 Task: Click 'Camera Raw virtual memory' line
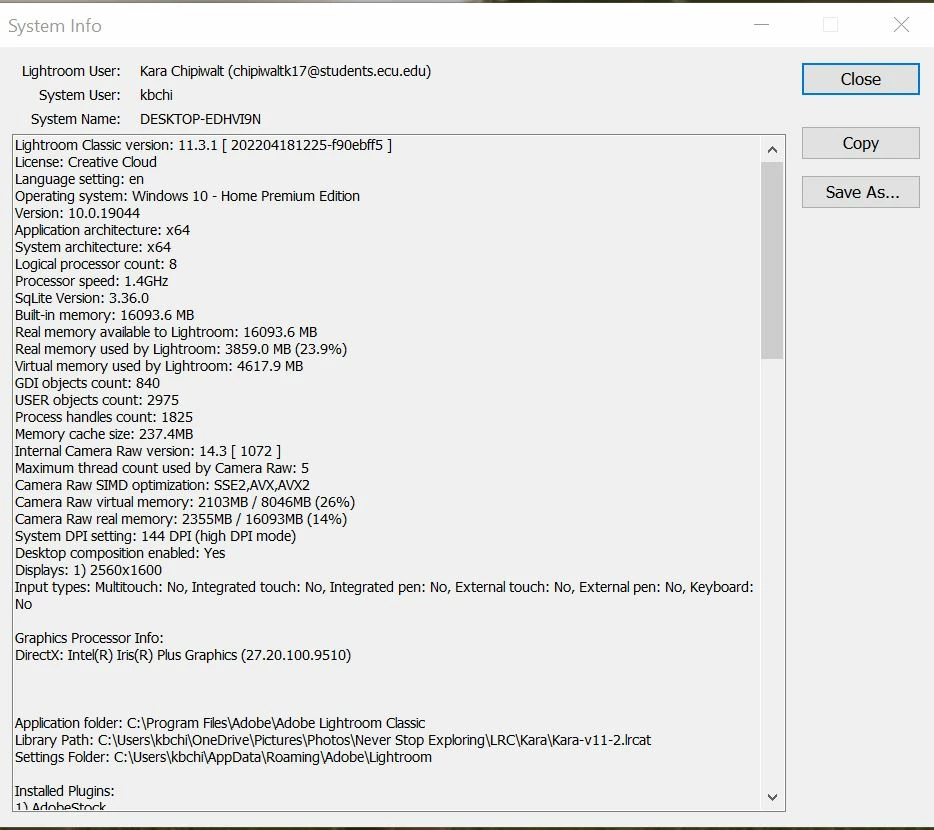coord(185,502)
